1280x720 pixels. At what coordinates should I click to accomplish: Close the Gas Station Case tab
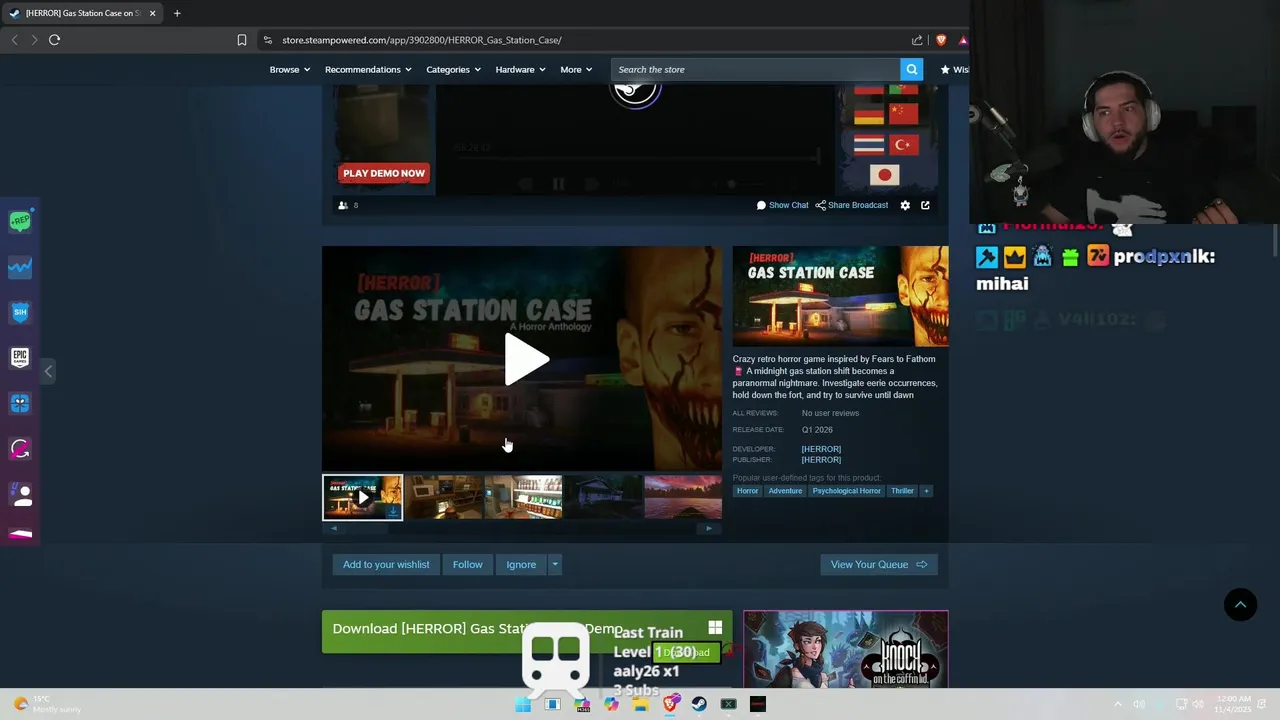click(x=152, y=13)
